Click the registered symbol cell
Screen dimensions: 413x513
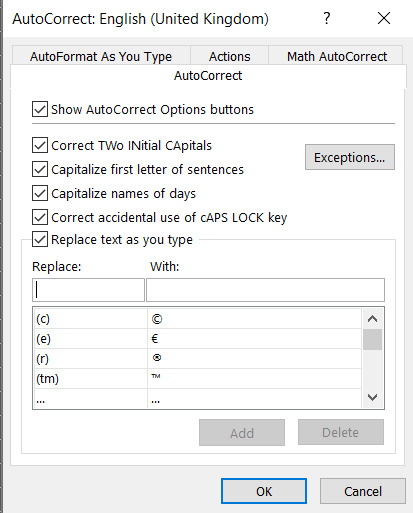254,359
